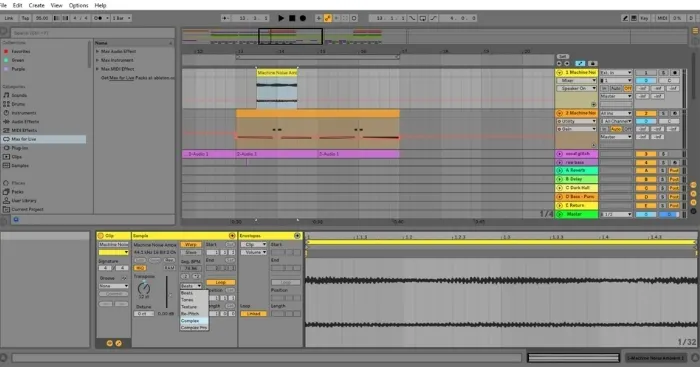
Task: Arm the Arrangement Record button
Action: point(303,18)
